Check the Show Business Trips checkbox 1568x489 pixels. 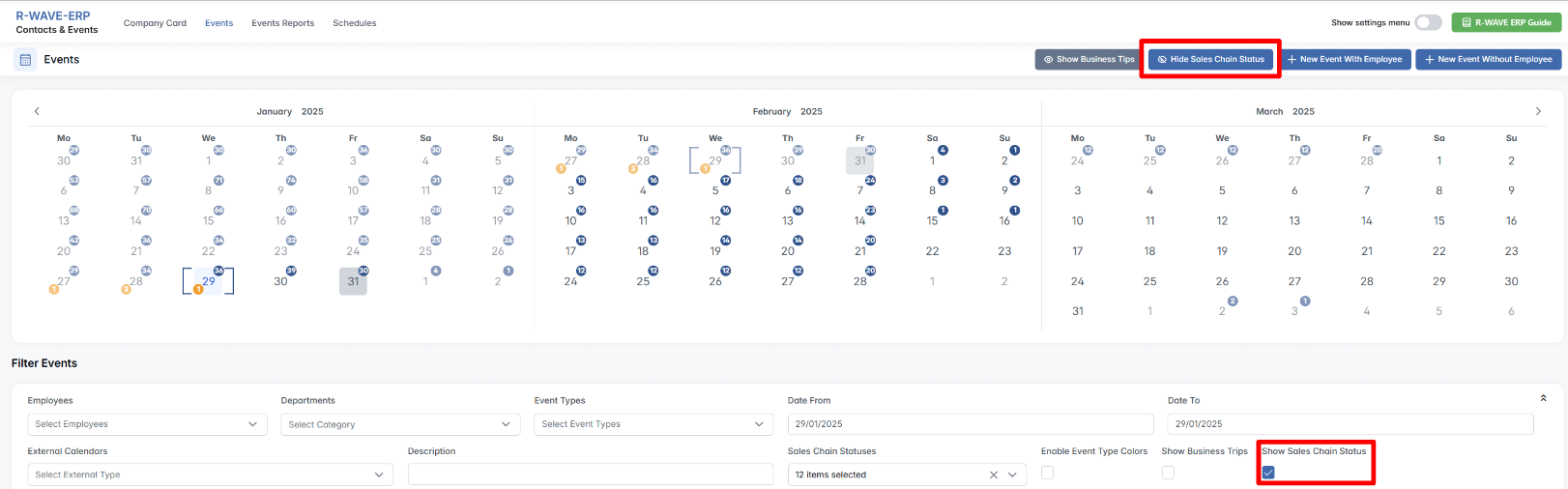point(1168,473)
